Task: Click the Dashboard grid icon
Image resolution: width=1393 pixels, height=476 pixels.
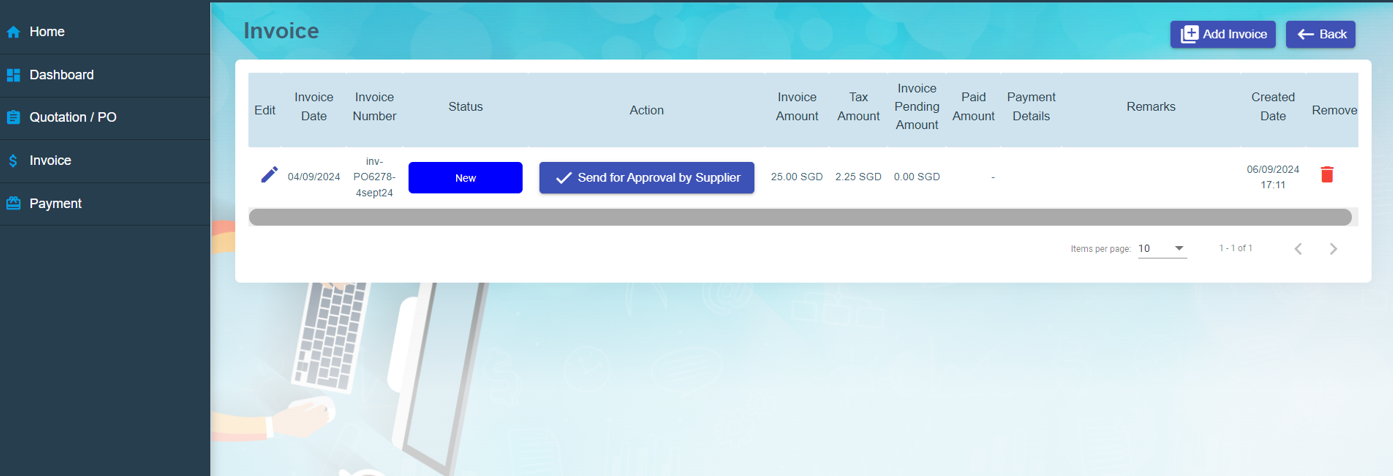Action: click(13, 75)
